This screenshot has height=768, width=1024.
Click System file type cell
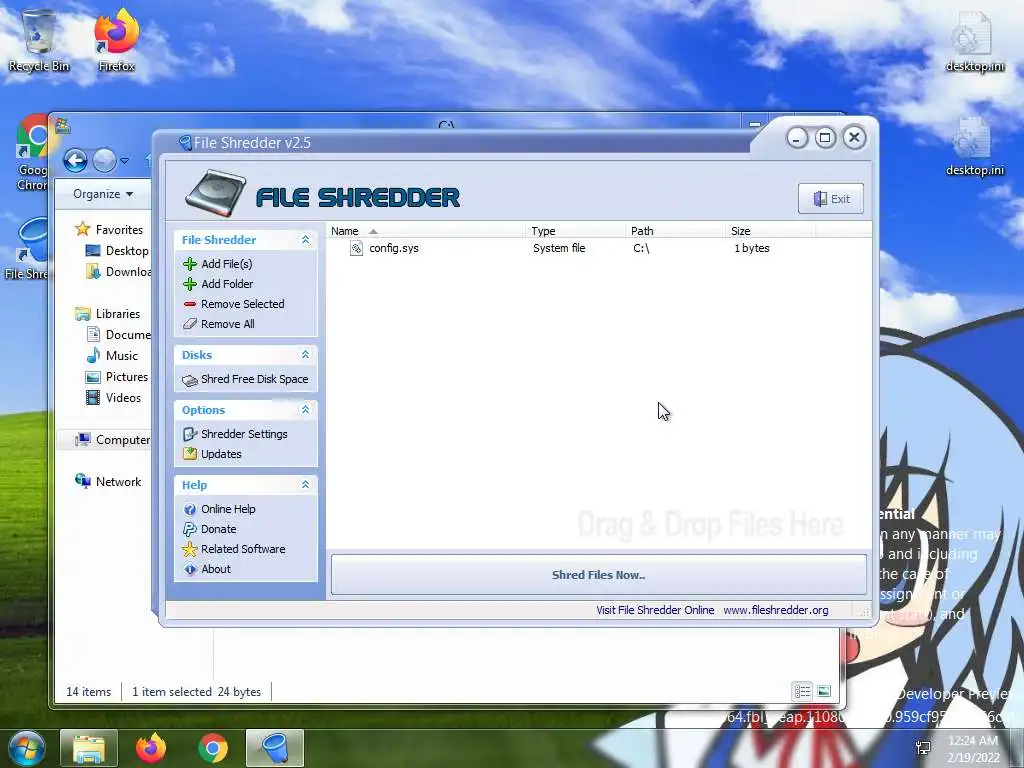559,248
